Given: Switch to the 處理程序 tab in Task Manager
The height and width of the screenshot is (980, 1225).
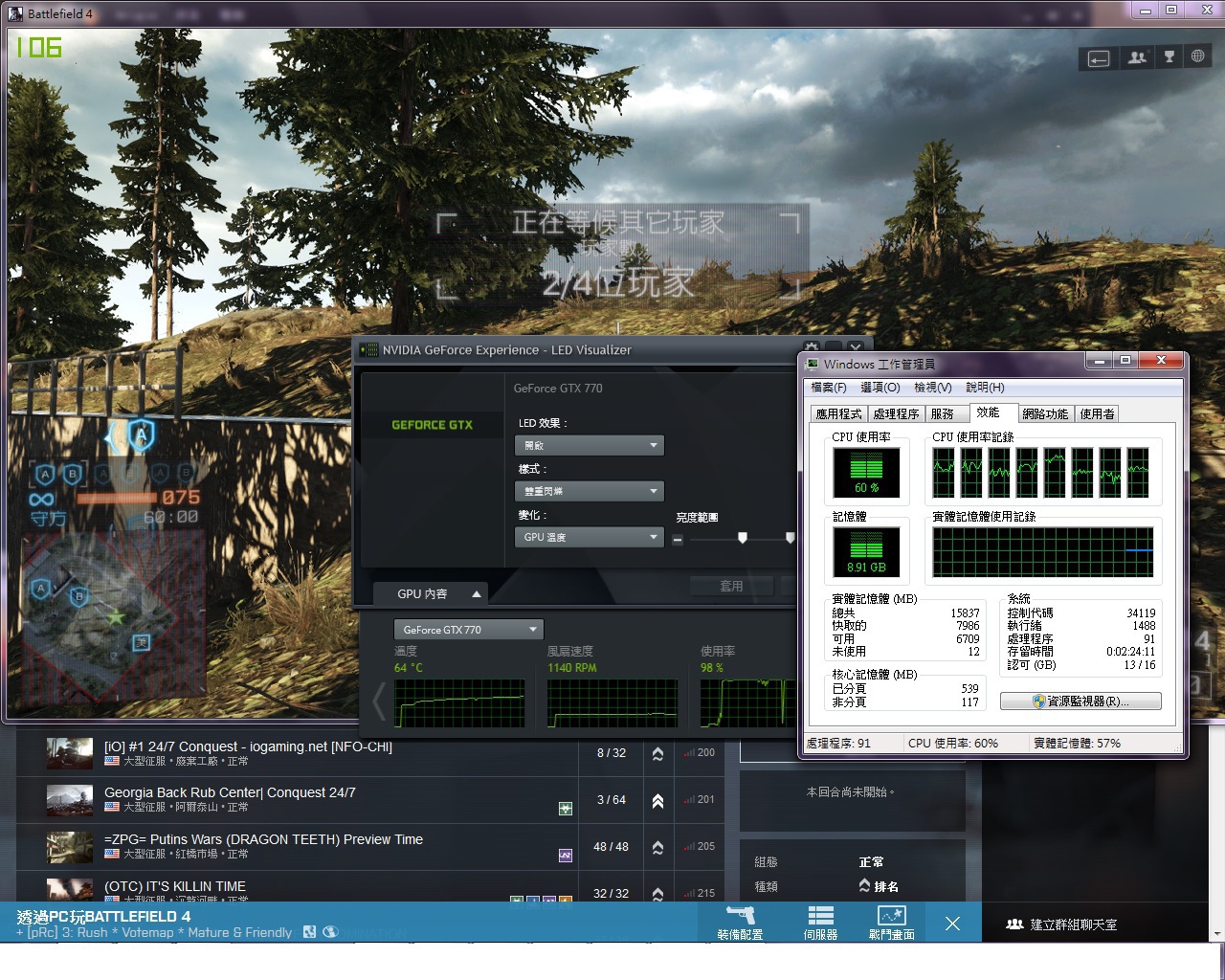Looking at the screenshot, I should tap(896, 414).
